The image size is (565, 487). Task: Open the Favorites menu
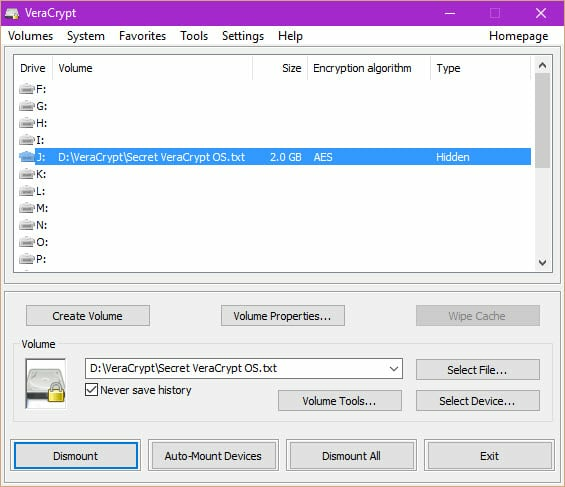pos(142,36)
